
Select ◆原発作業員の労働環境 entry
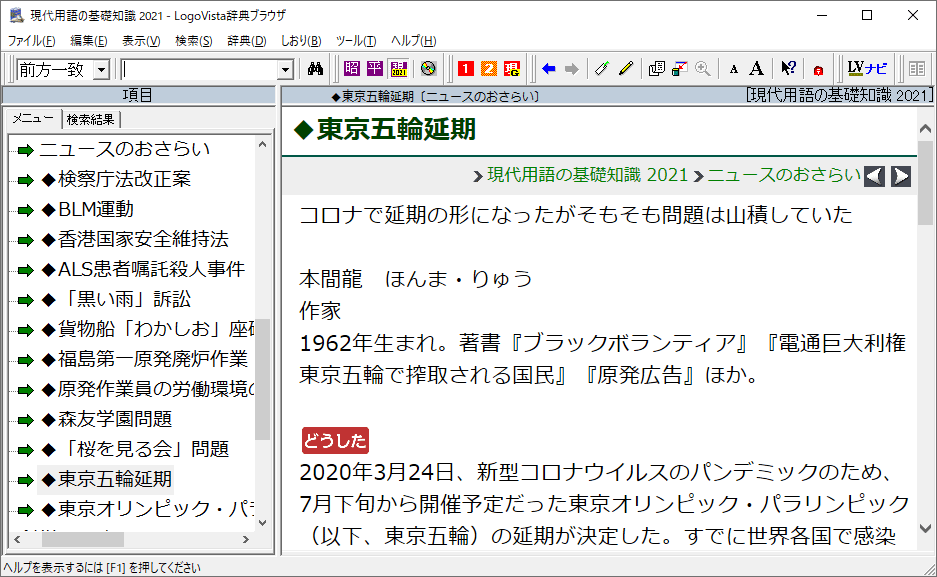click(147, 389)
